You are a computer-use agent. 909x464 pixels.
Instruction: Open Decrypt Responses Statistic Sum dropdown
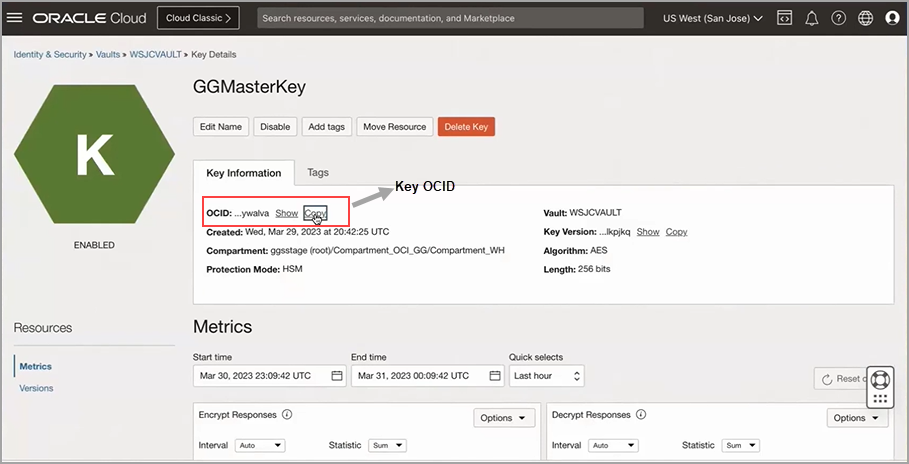point(741,445)
